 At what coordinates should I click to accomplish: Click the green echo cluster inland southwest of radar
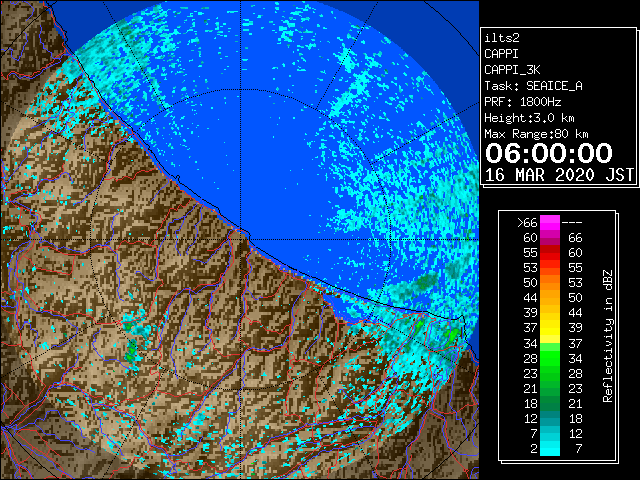[132, 352]
